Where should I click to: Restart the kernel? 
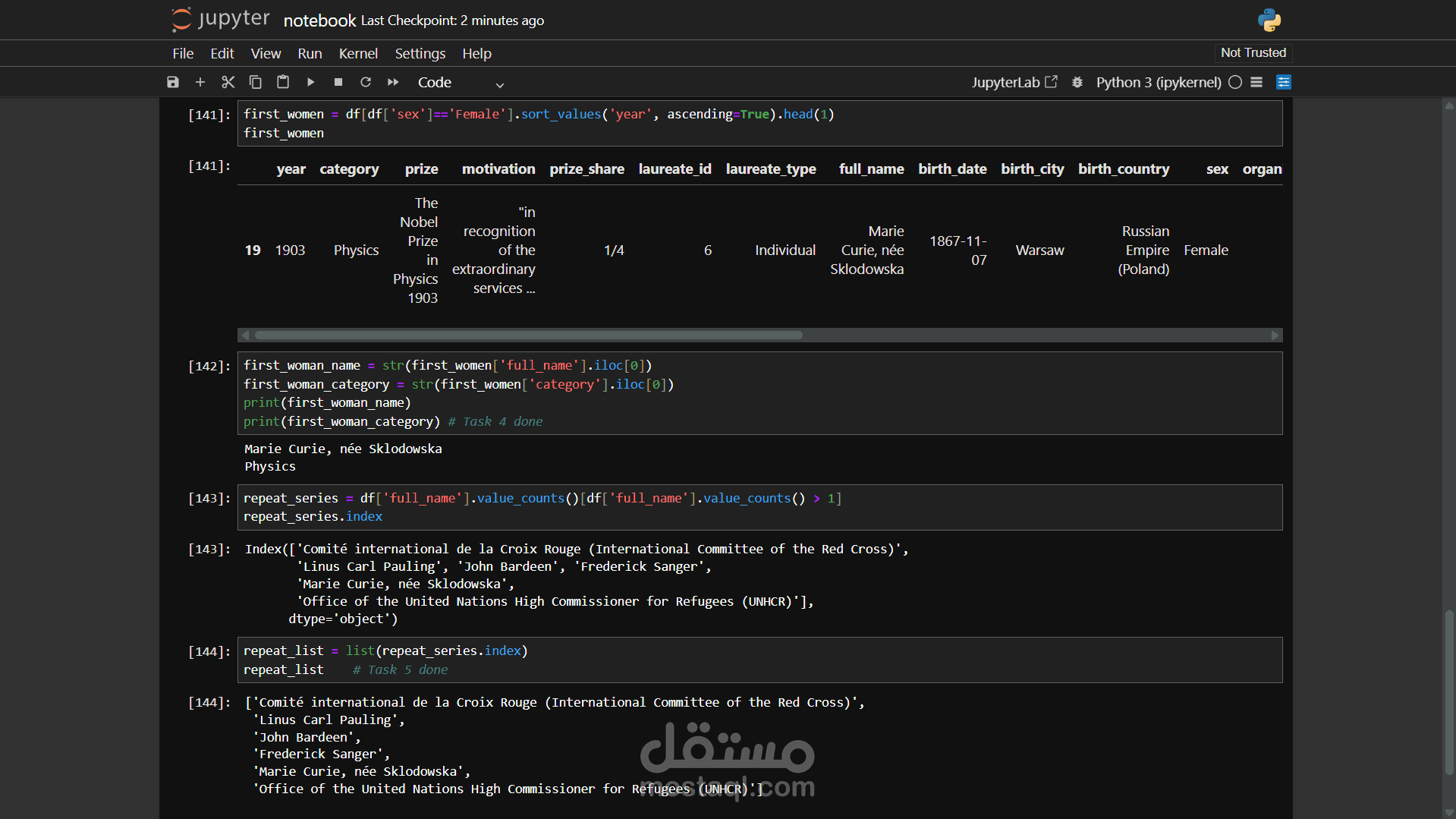pyautogui.click(x=366, y=82)
